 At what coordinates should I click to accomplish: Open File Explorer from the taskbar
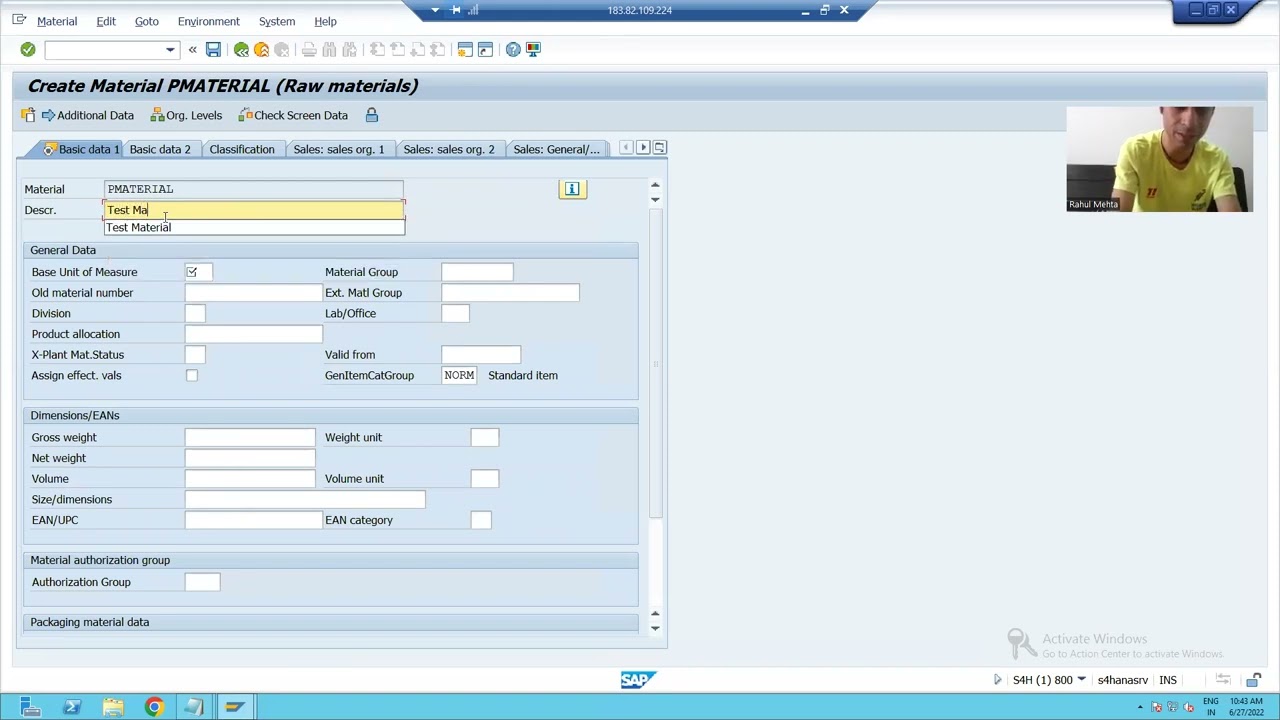(113, 707)
